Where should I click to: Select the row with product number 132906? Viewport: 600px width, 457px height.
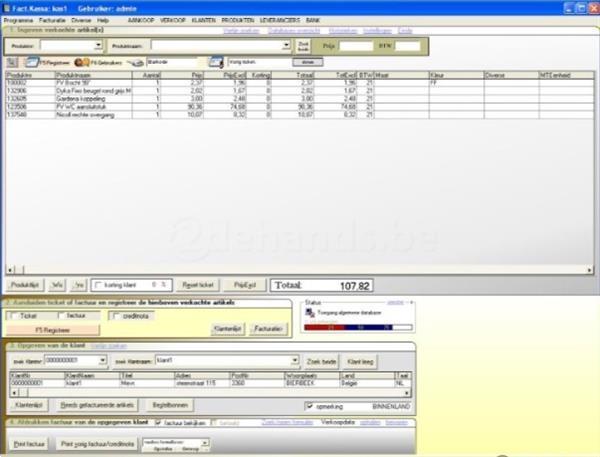(300, 91)
